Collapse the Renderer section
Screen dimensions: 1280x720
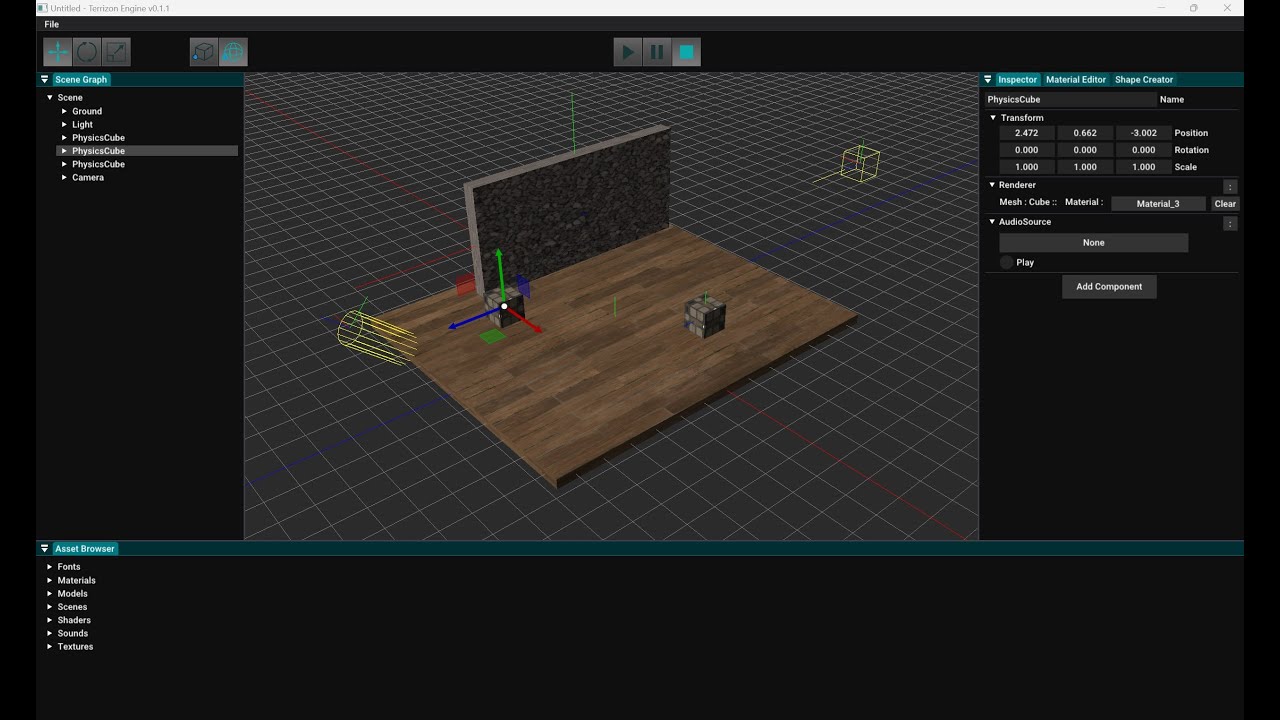[x=993, y=185]
